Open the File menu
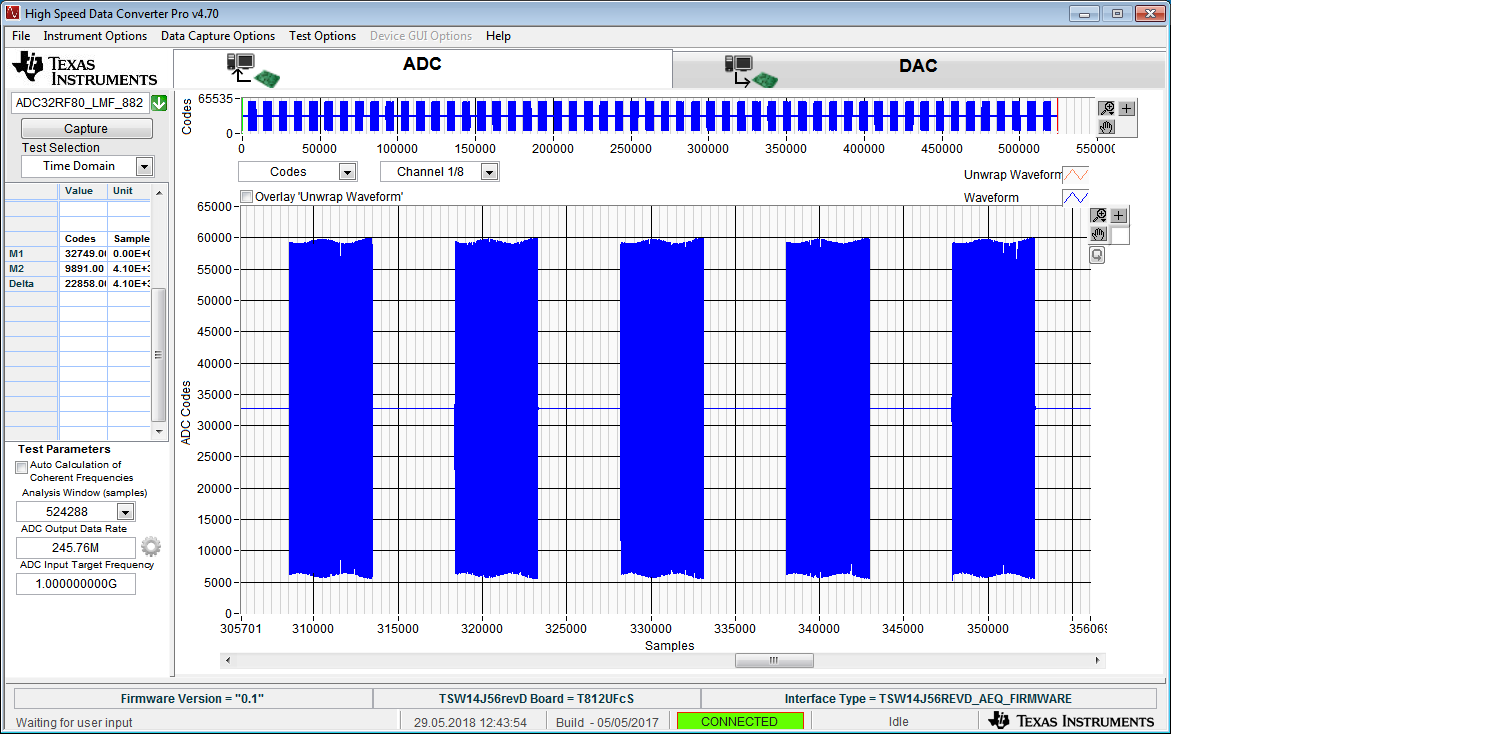The width and height of the screenshot is (1488, 734). tap(21, 36)
